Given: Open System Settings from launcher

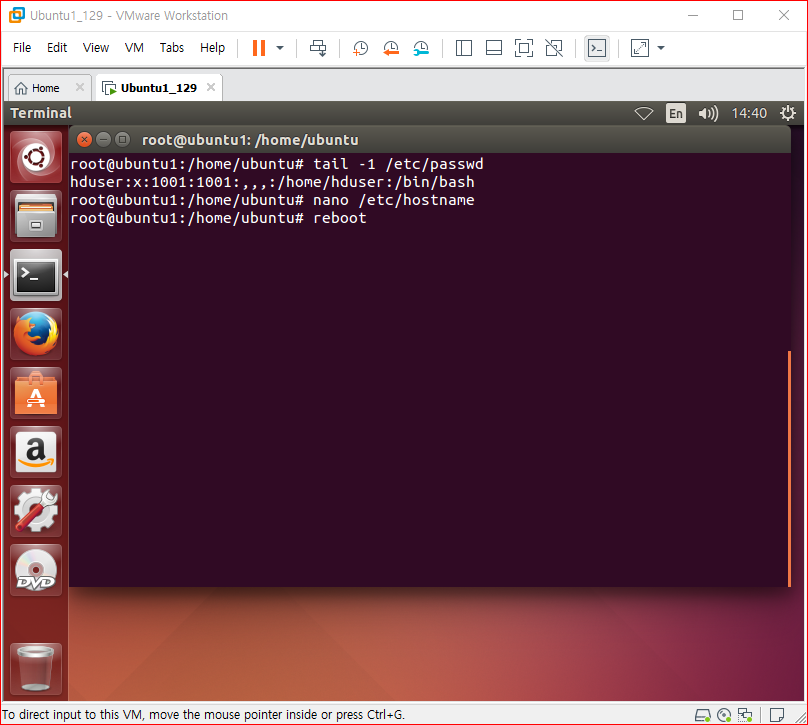Looking at the screenshot, I should coord(36,511).
